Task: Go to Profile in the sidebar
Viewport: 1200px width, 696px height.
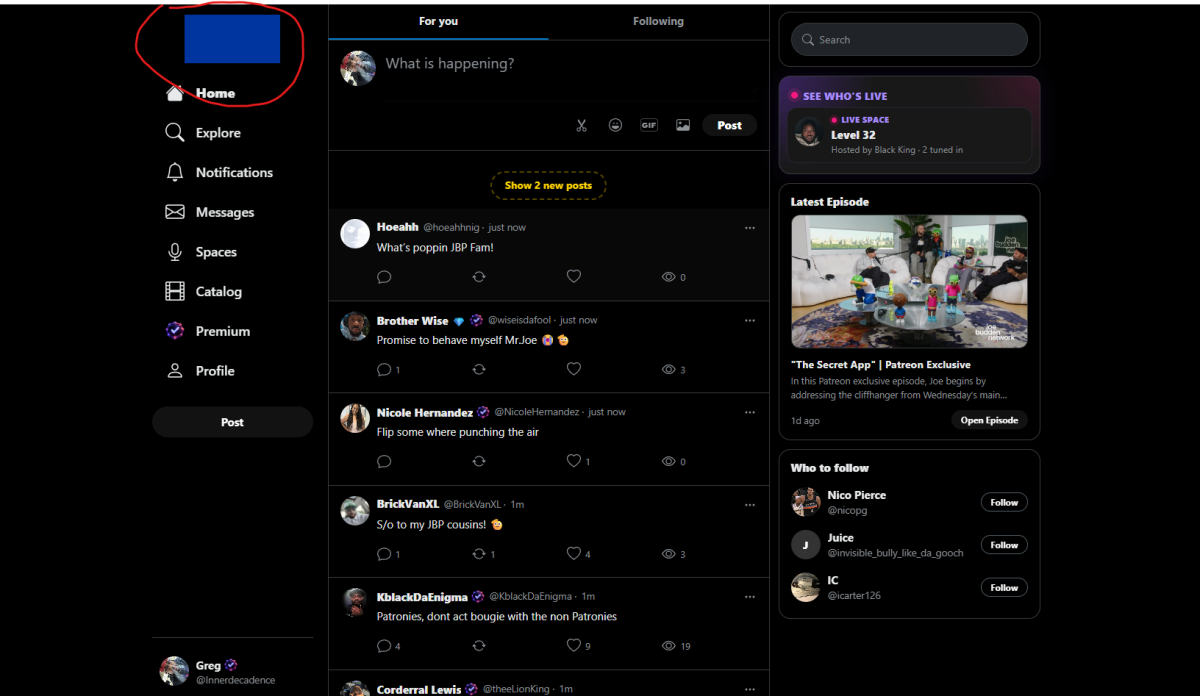Action: tap(200, 371)
